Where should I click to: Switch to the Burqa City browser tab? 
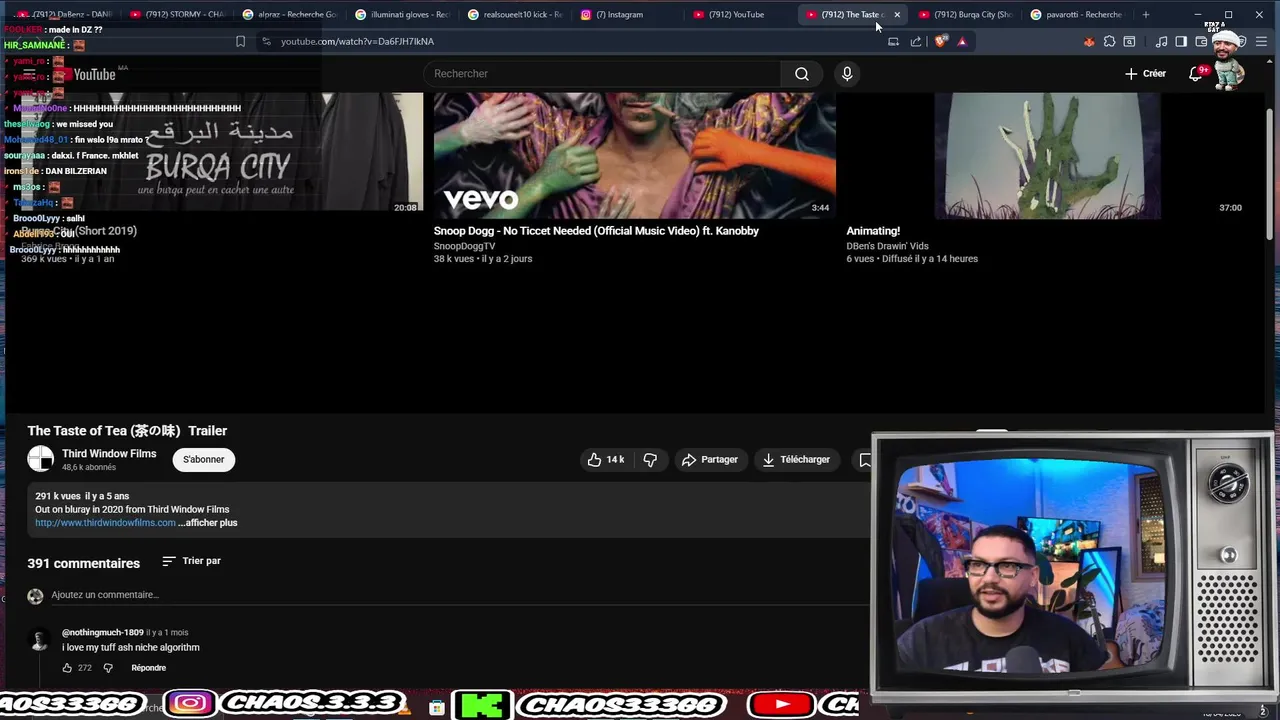pos(965,15)
